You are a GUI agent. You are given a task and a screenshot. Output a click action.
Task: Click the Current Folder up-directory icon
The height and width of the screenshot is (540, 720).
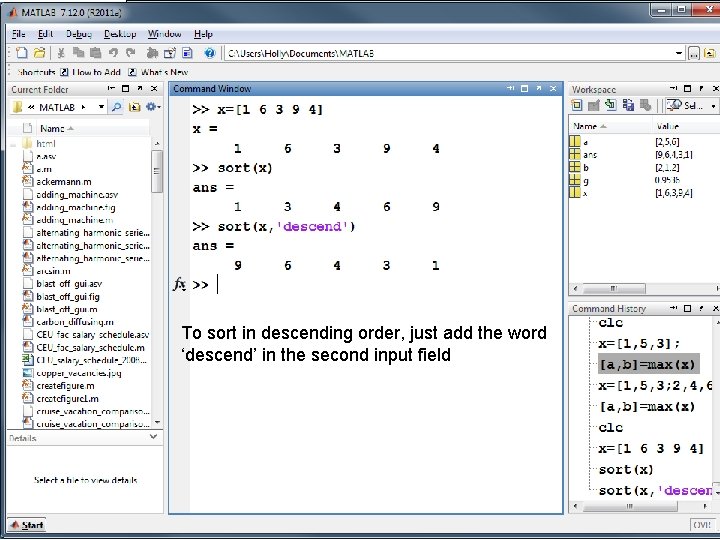coord(135,107)
